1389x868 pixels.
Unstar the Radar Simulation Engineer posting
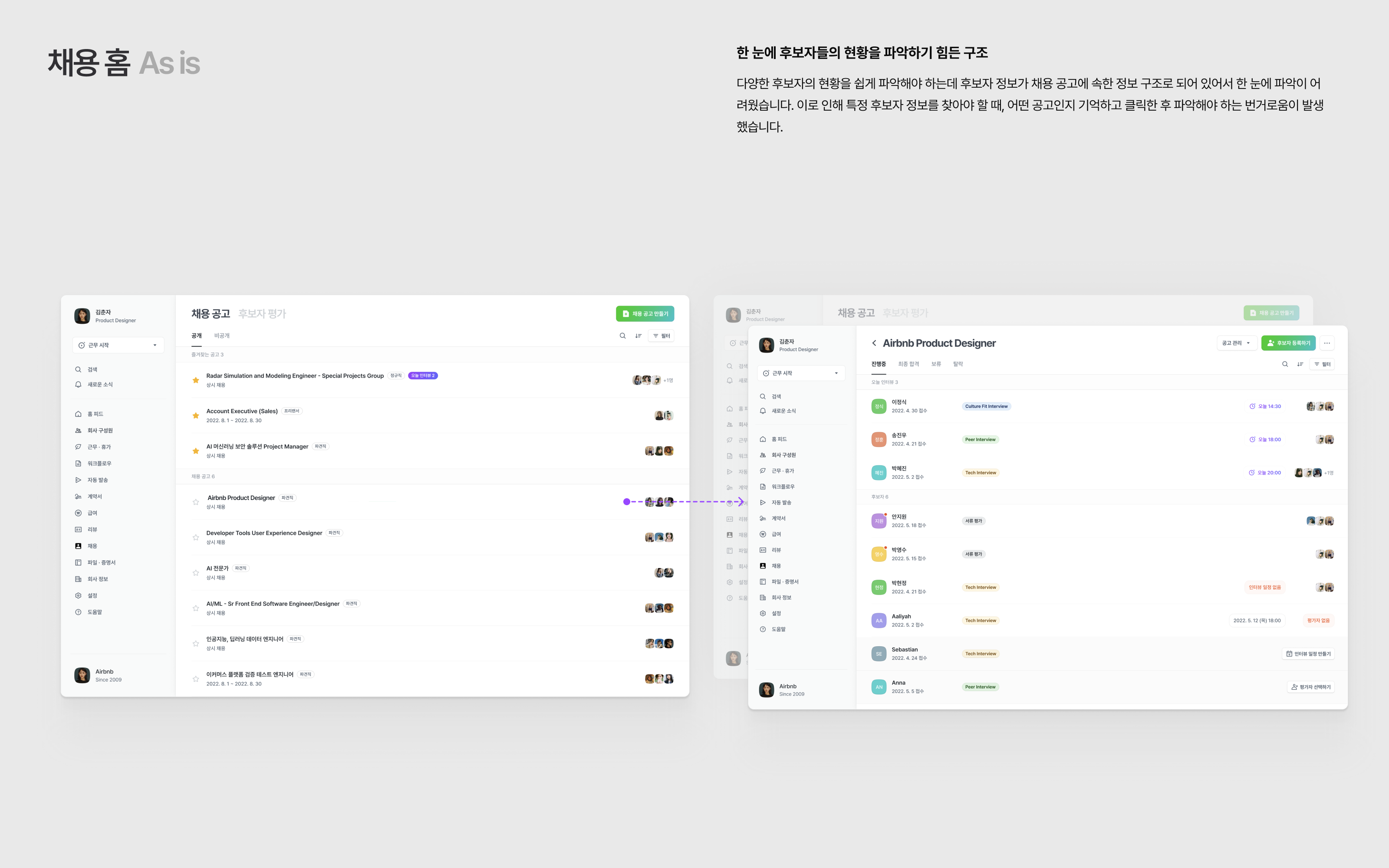tap(196, 380)
